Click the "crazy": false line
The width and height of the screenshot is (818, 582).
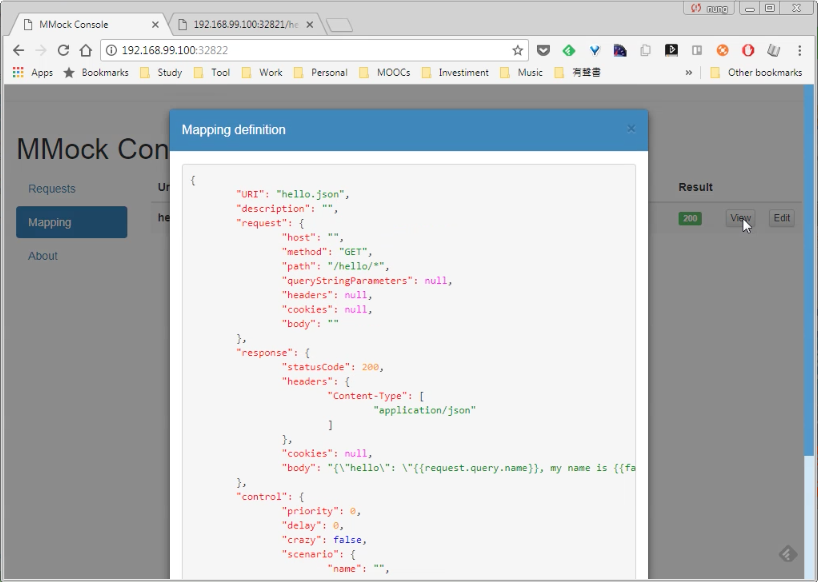[324, 540]
